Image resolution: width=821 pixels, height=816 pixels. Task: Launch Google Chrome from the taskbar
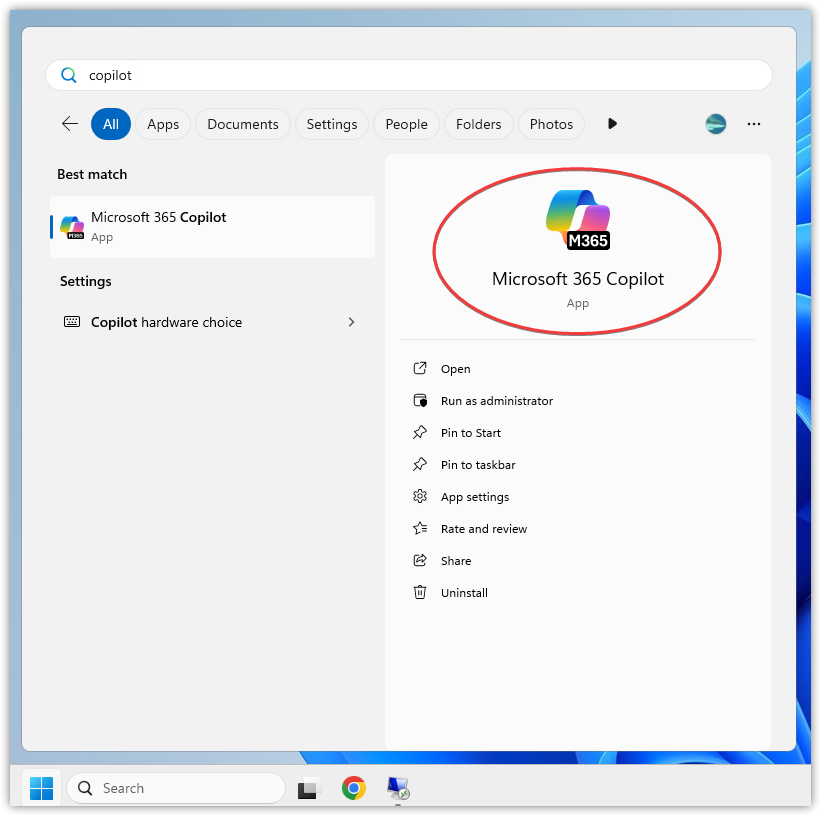[354, 788]
